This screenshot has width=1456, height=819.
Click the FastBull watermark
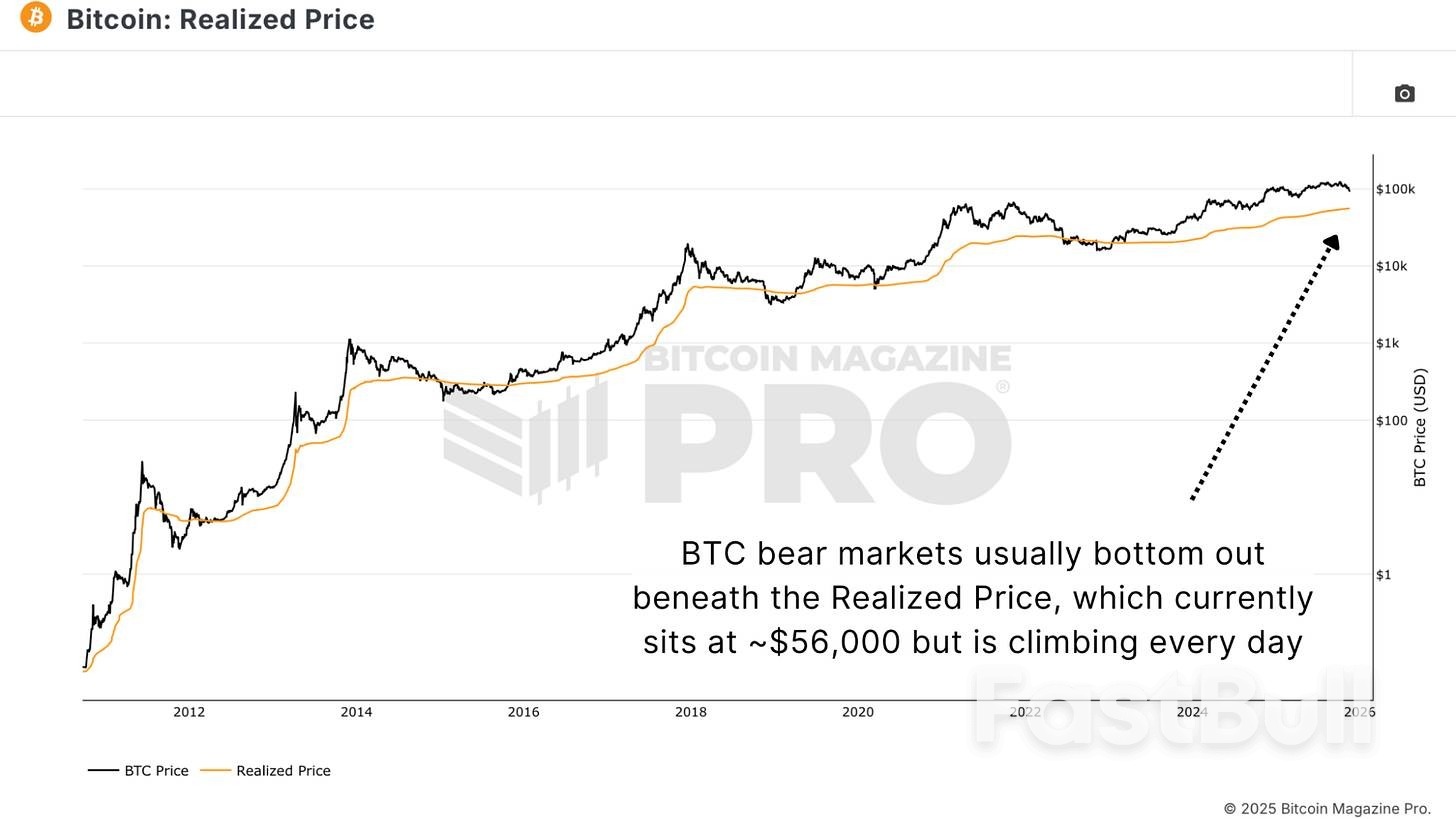tap(1172, 708)
